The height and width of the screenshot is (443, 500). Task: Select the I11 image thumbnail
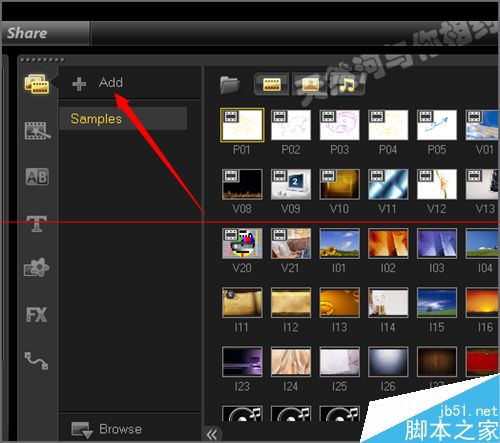coord(242,303)
